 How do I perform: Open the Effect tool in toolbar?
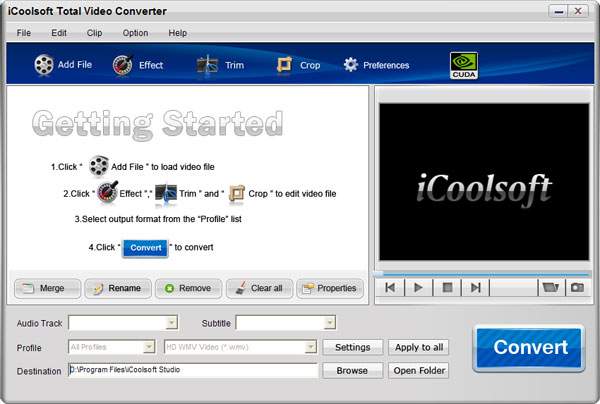tap(138, 65)
